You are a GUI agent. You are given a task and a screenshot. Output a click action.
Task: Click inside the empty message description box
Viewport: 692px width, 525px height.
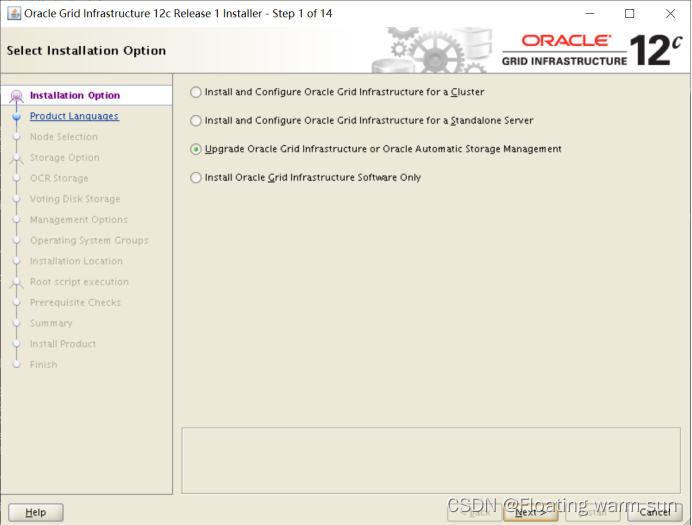pyautogui.click(x=431, y=461)
